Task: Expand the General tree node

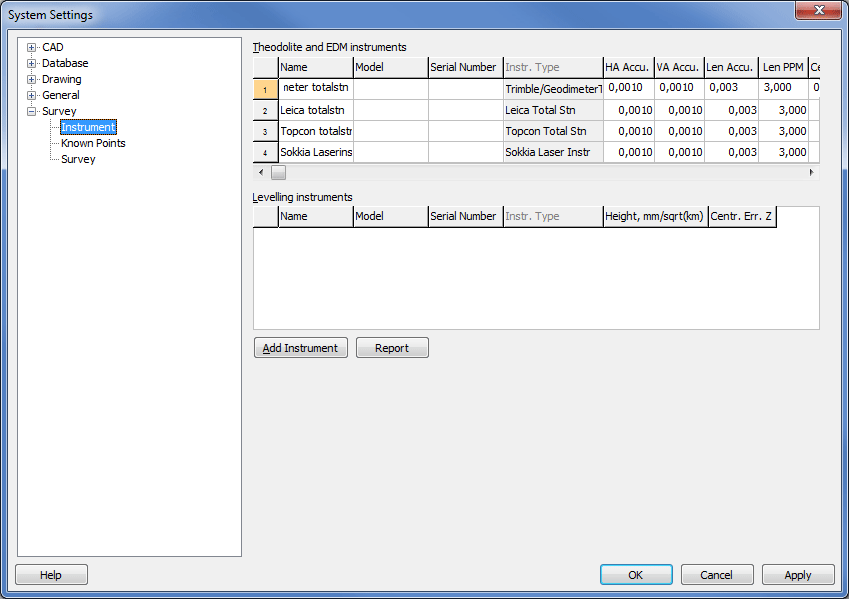Action: (32, 95)
